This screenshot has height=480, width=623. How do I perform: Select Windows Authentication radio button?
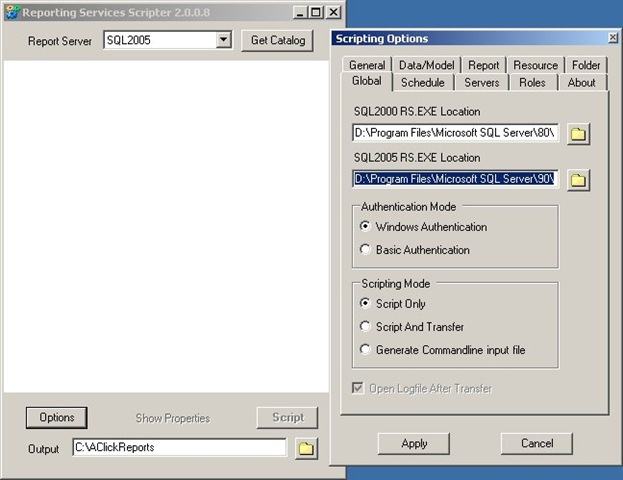(365, 226)
